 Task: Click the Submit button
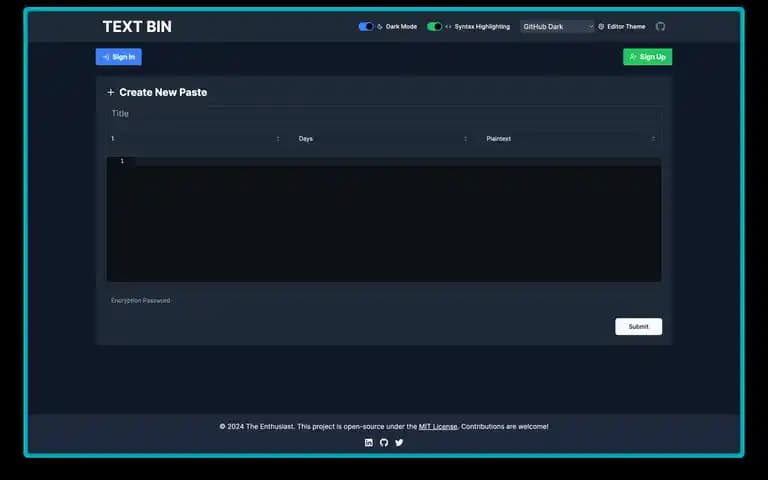pos(638,327)
